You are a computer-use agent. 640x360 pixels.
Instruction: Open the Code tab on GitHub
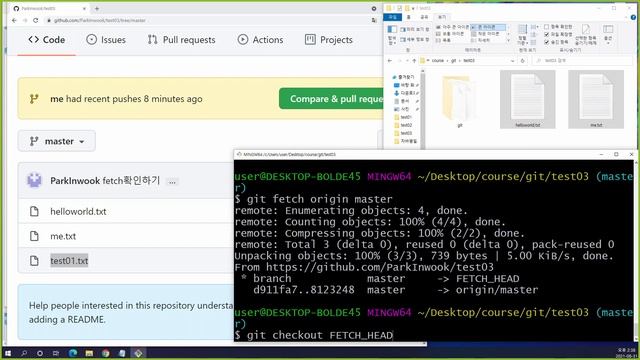tap(47, 40)
